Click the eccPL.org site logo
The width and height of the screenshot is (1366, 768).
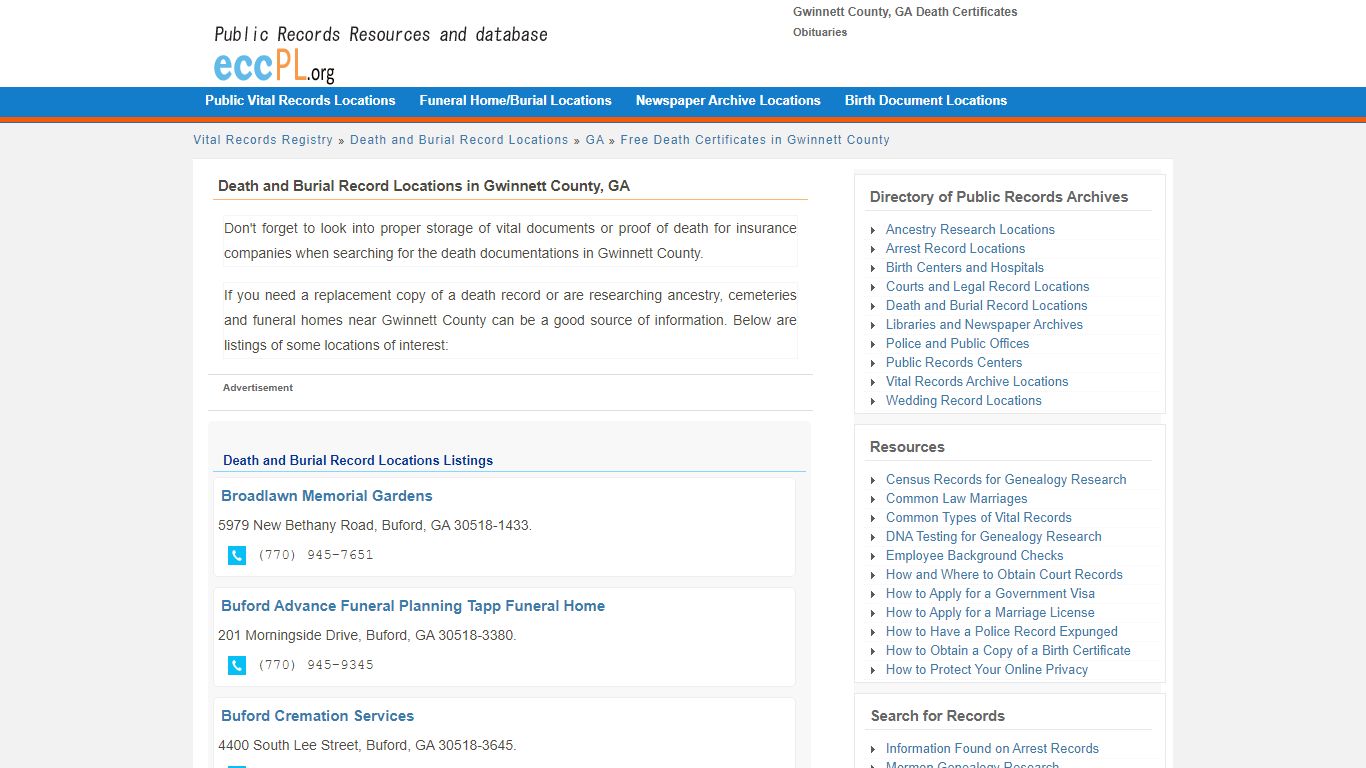274,66
